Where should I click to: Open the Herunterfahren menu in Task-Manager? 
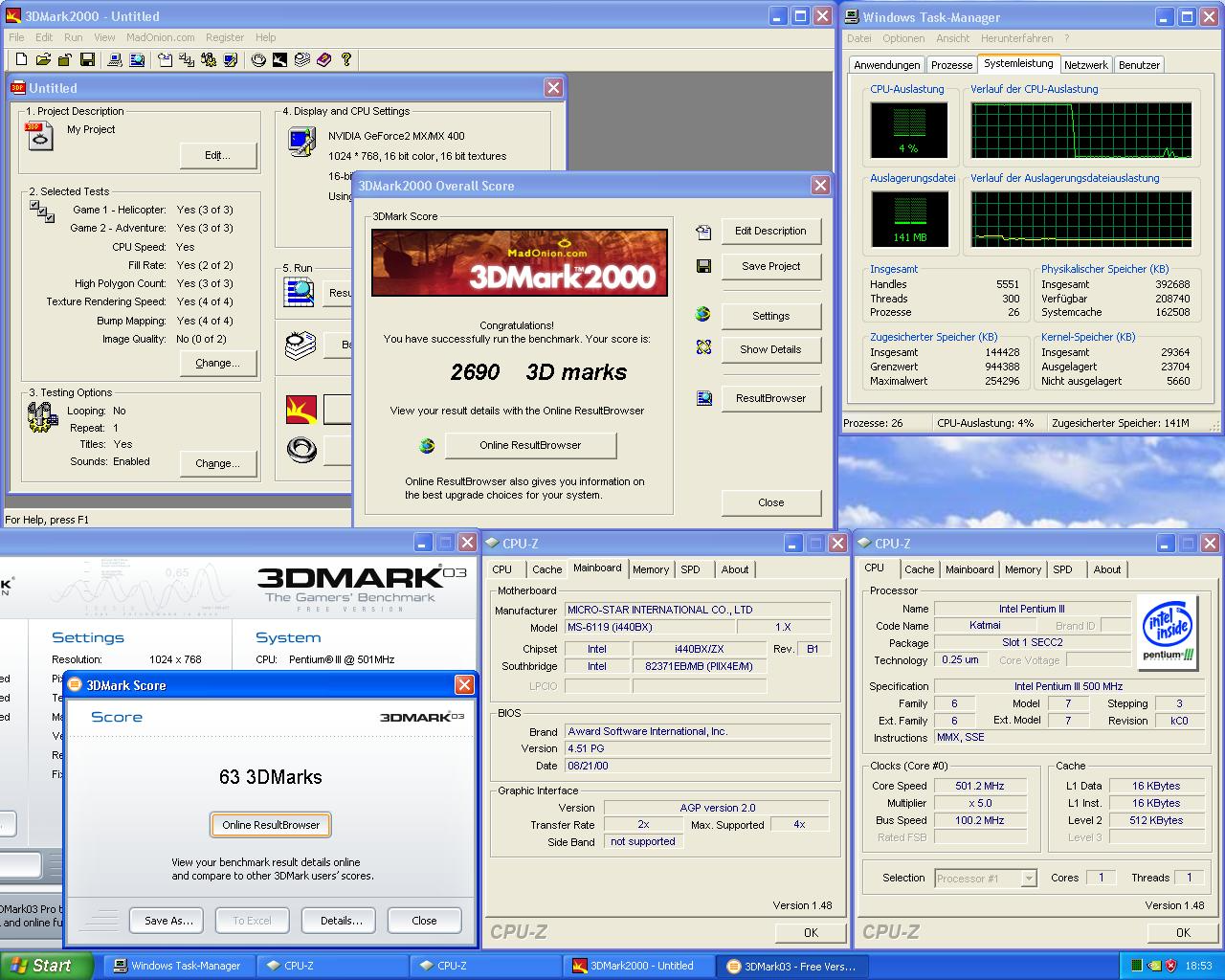pos(1016,38)
